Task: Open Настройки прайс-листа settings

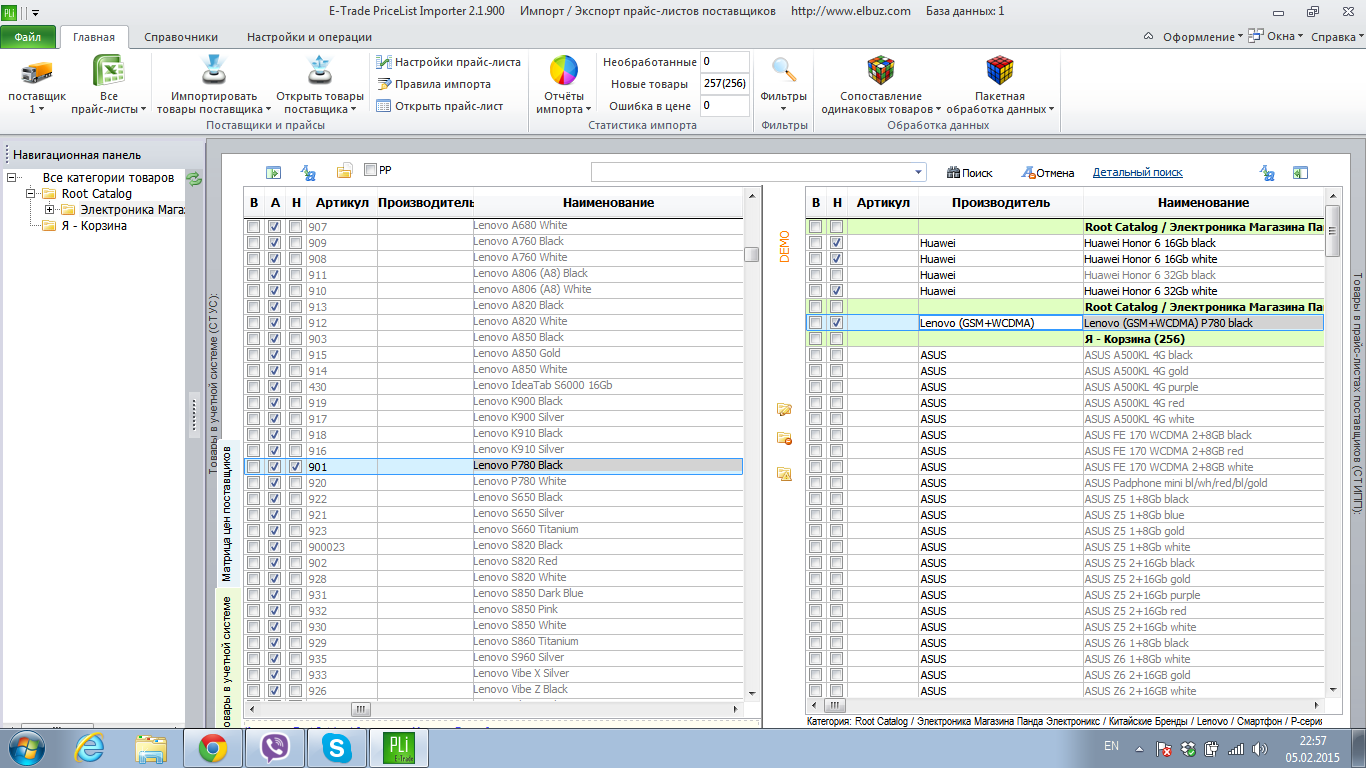Action: 448,62
